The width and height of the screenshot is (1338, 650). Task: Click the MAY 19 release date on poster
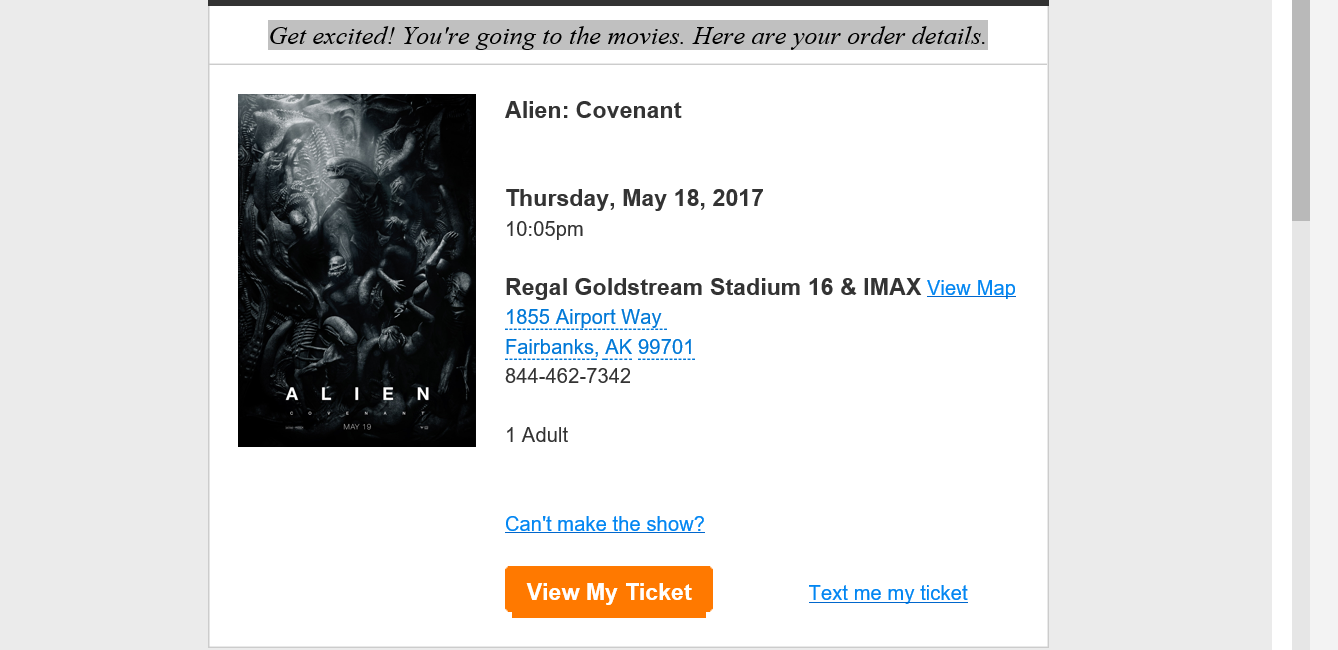[x=357, y=427]
